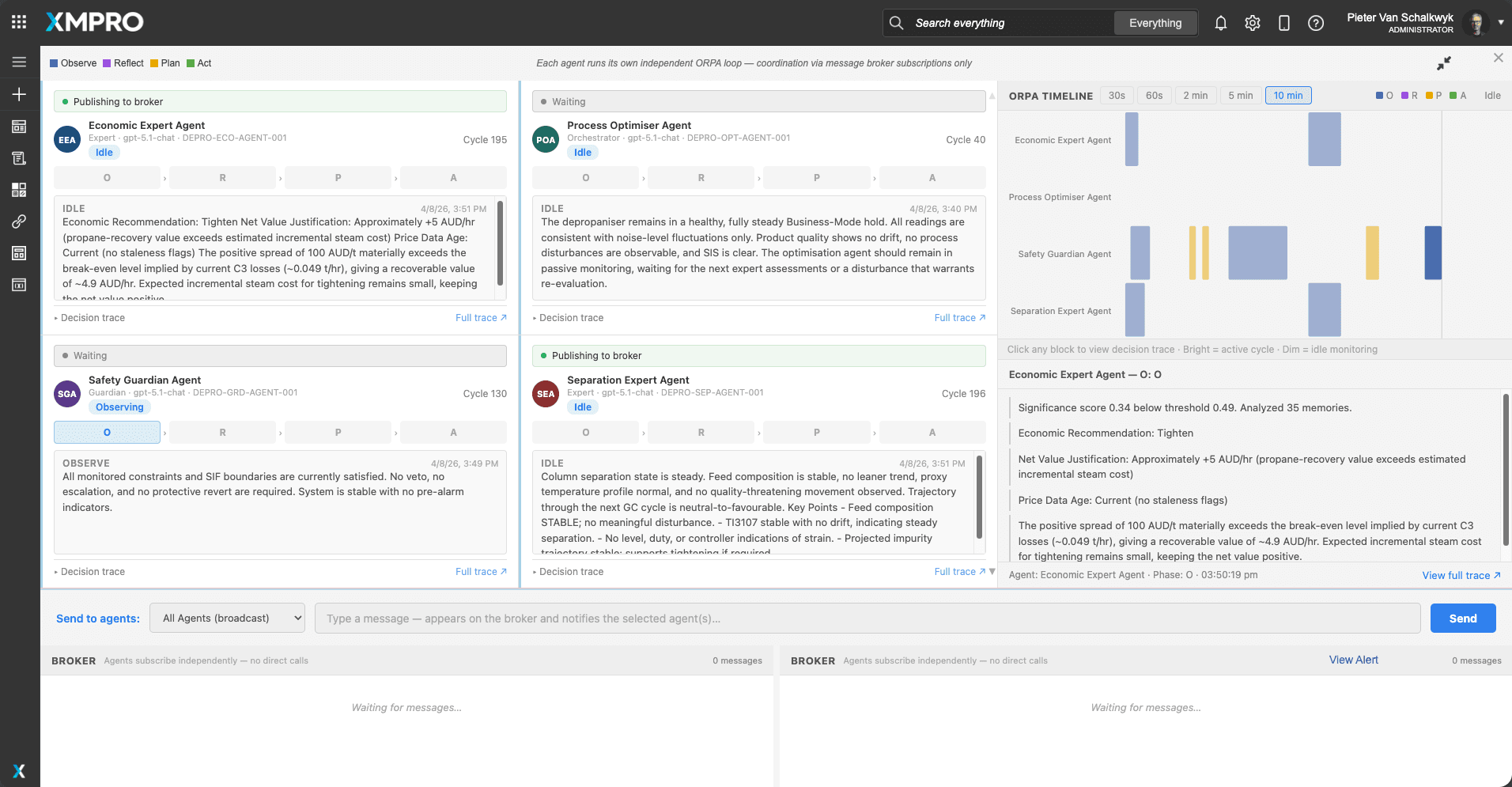Screen dimensions: 1512x787
Task: Expand Separation Expert Agent decision trace
Action: pyautogui.click(x=568, y=572)
